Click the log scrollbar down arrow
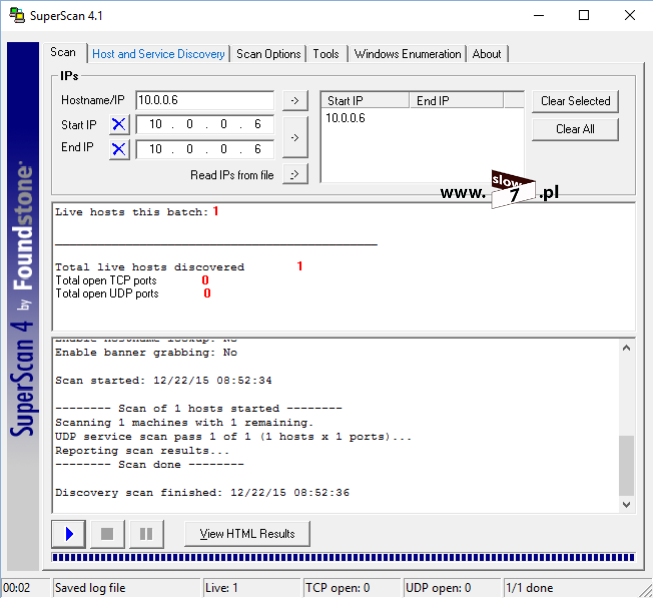The image size is (653, 598). click(626, 504)
